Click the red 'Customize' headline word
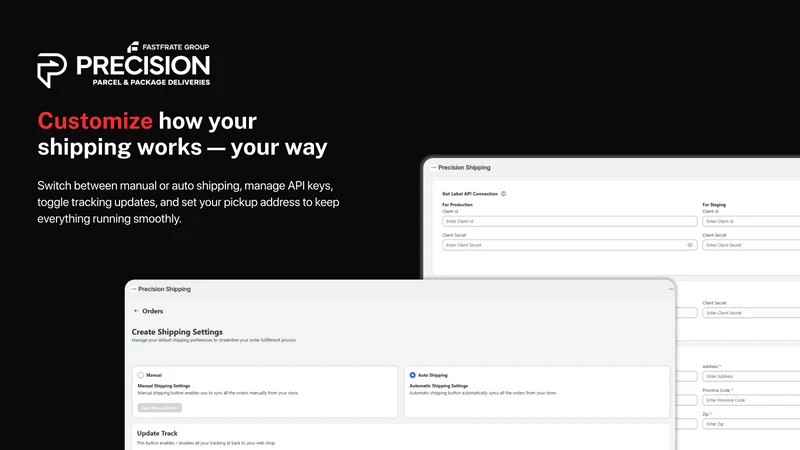The height and width of the screenshot is (450, 800). coord(95,121)
